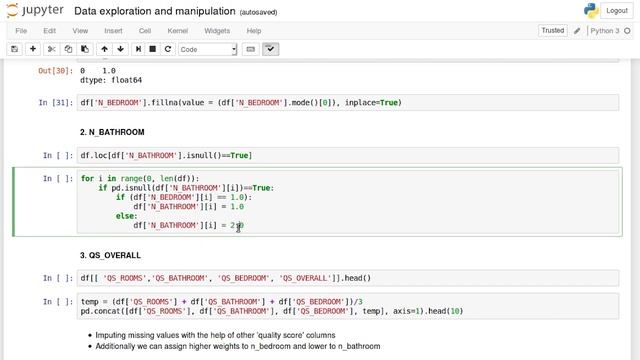
Task: Insert cell below with the plus icon
Action: (x=33, y=49)
